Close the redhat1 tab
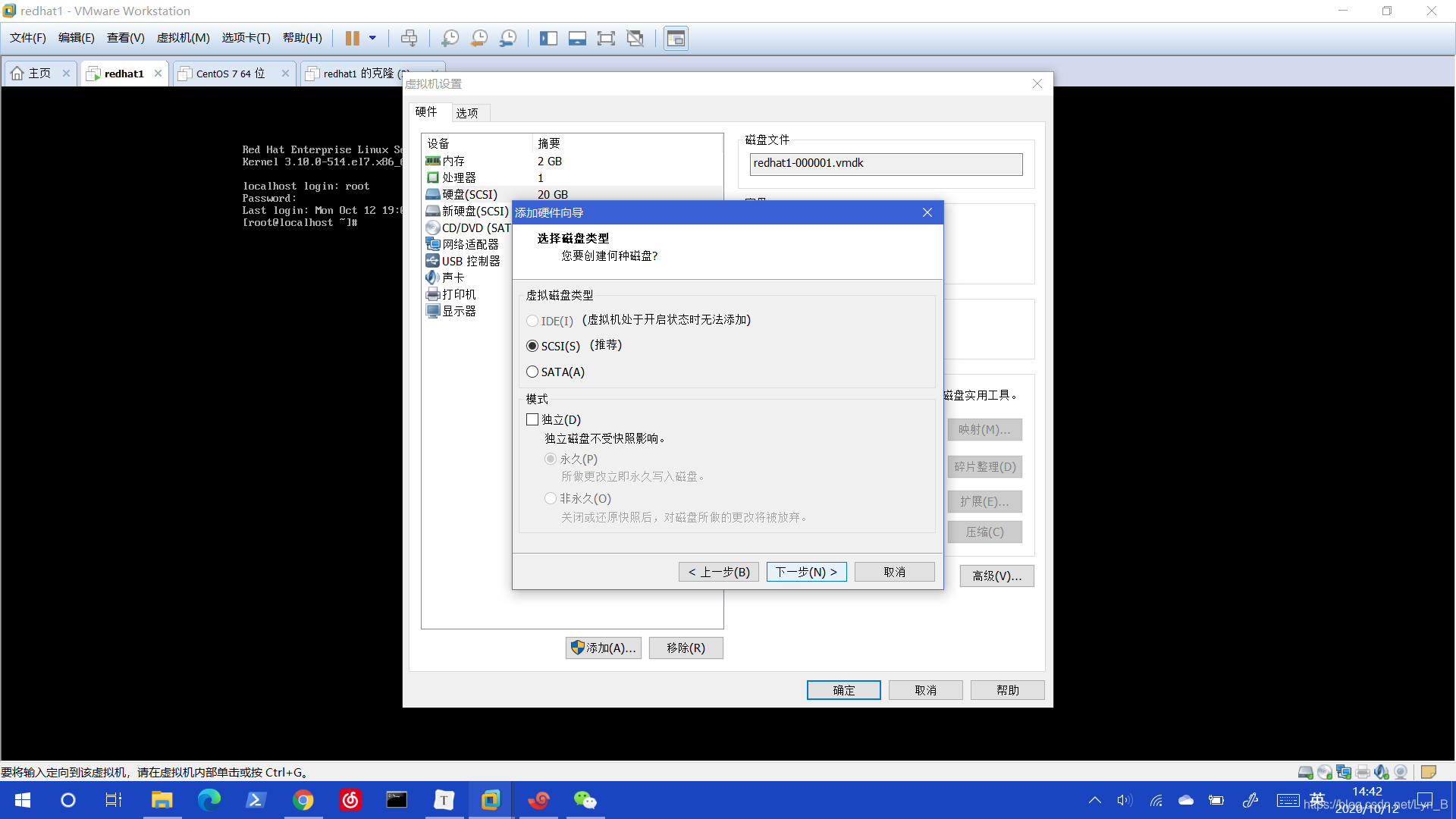Screen dimensions: 1456x819 pyautogui.click(x=158, y=74)
